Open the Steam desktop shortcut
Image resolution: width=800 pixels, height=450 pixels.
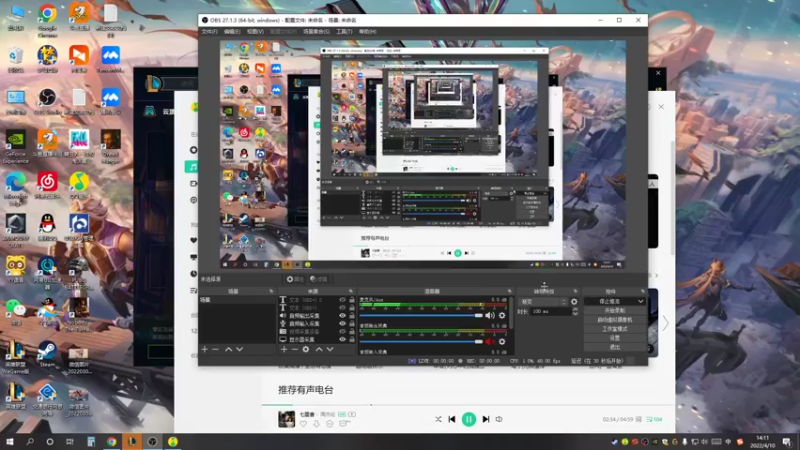[47, 354]
